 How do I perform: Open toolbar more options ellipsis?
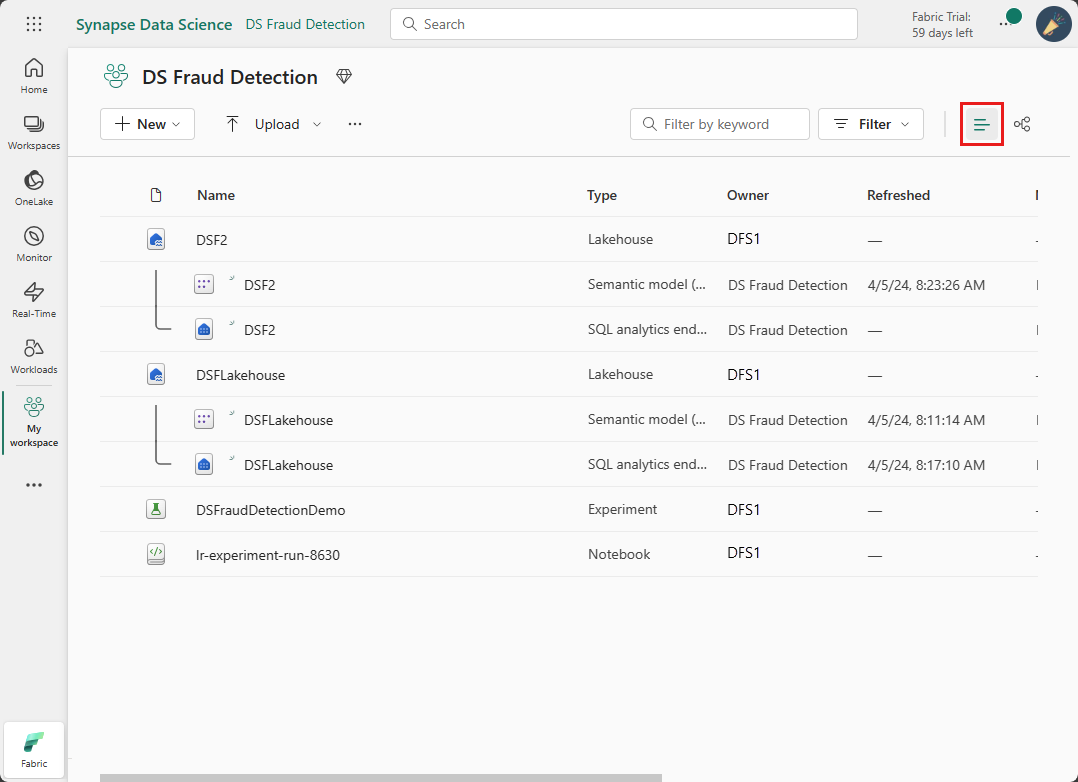pos(355,124)
